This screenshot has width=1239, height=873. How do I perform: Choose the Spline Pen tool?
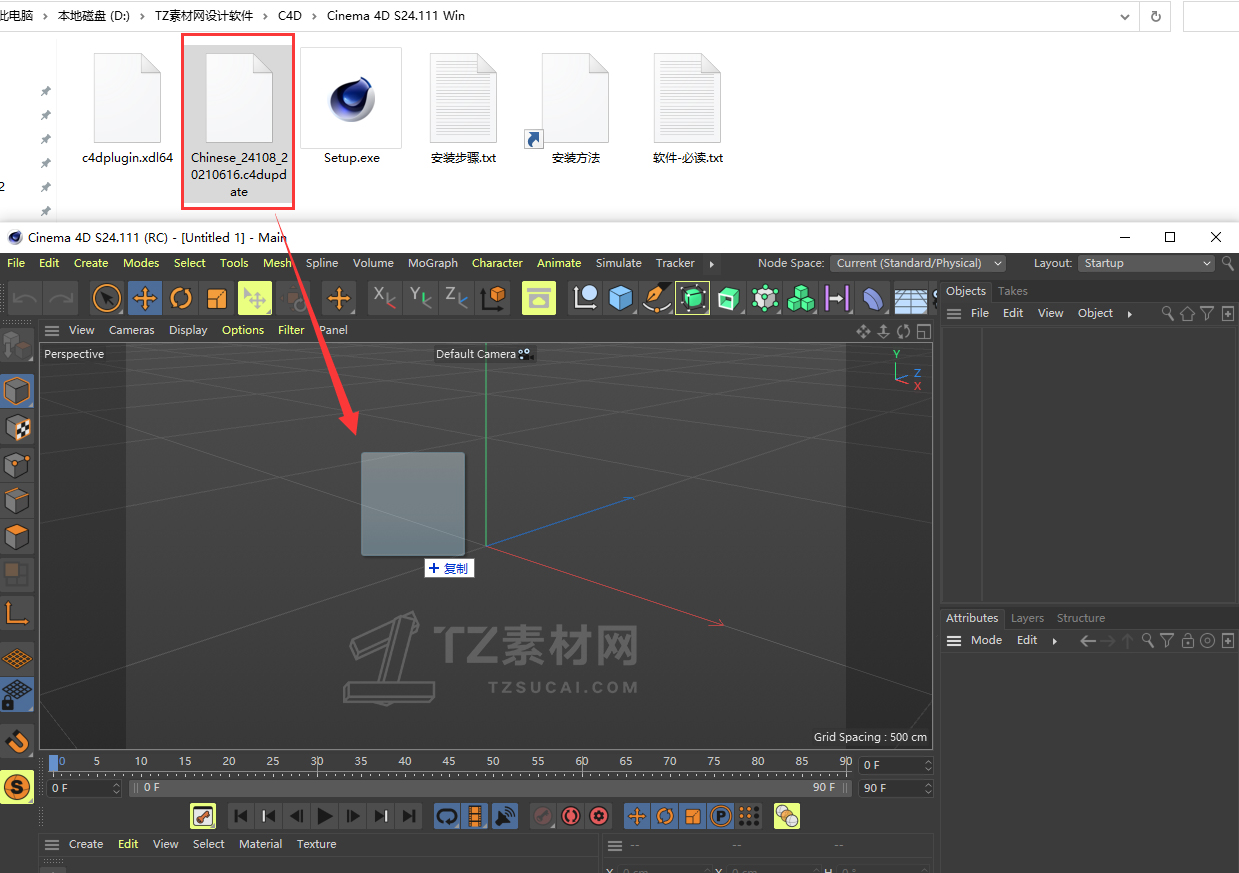pyautogui.click(x=656, y=298)
